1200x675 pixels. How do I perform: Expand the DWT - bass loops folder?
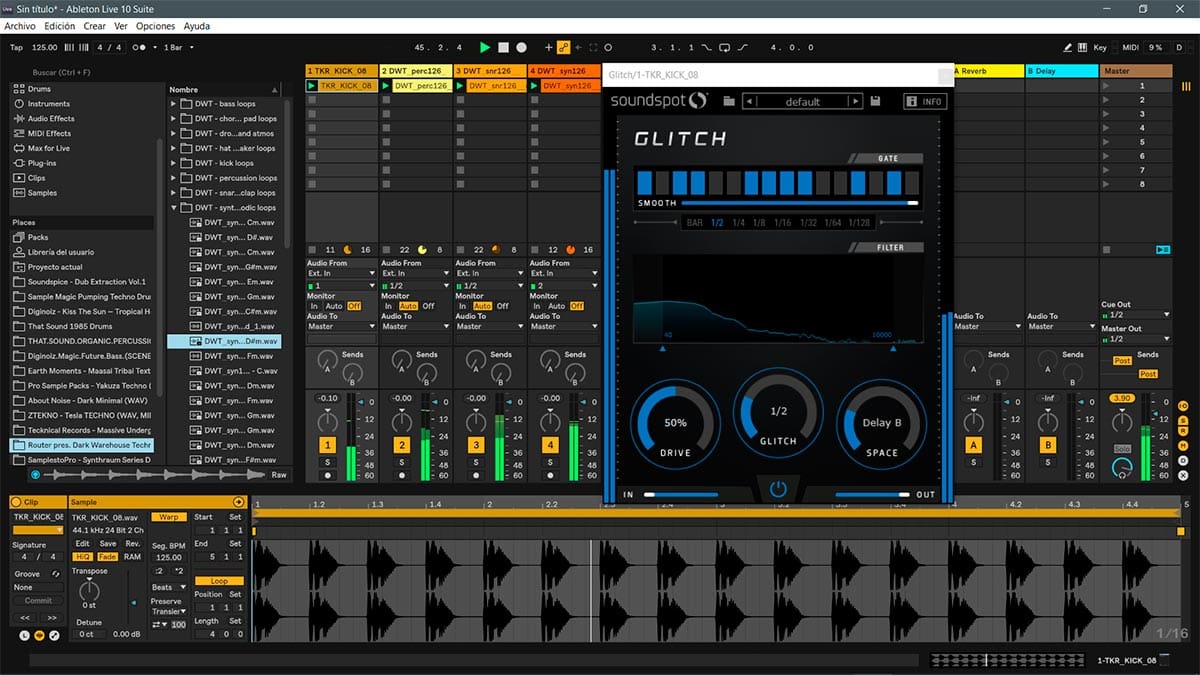coord(174,104)
